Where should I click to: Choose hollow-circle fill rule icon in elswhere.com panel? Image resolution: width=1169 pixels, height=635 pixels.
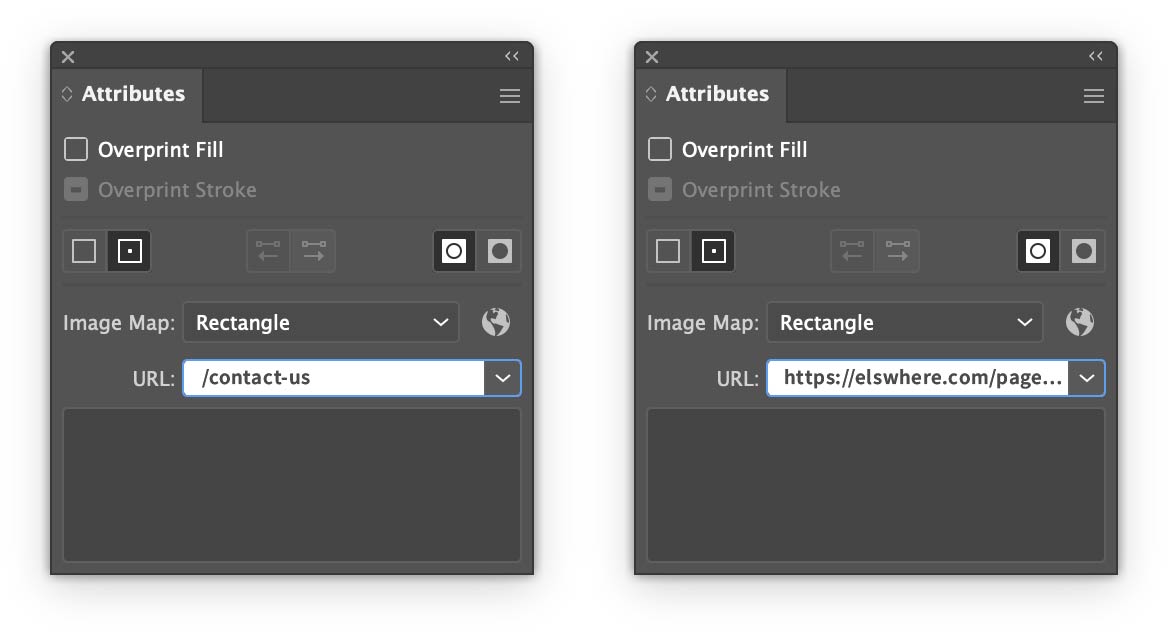coord(1038,251)
